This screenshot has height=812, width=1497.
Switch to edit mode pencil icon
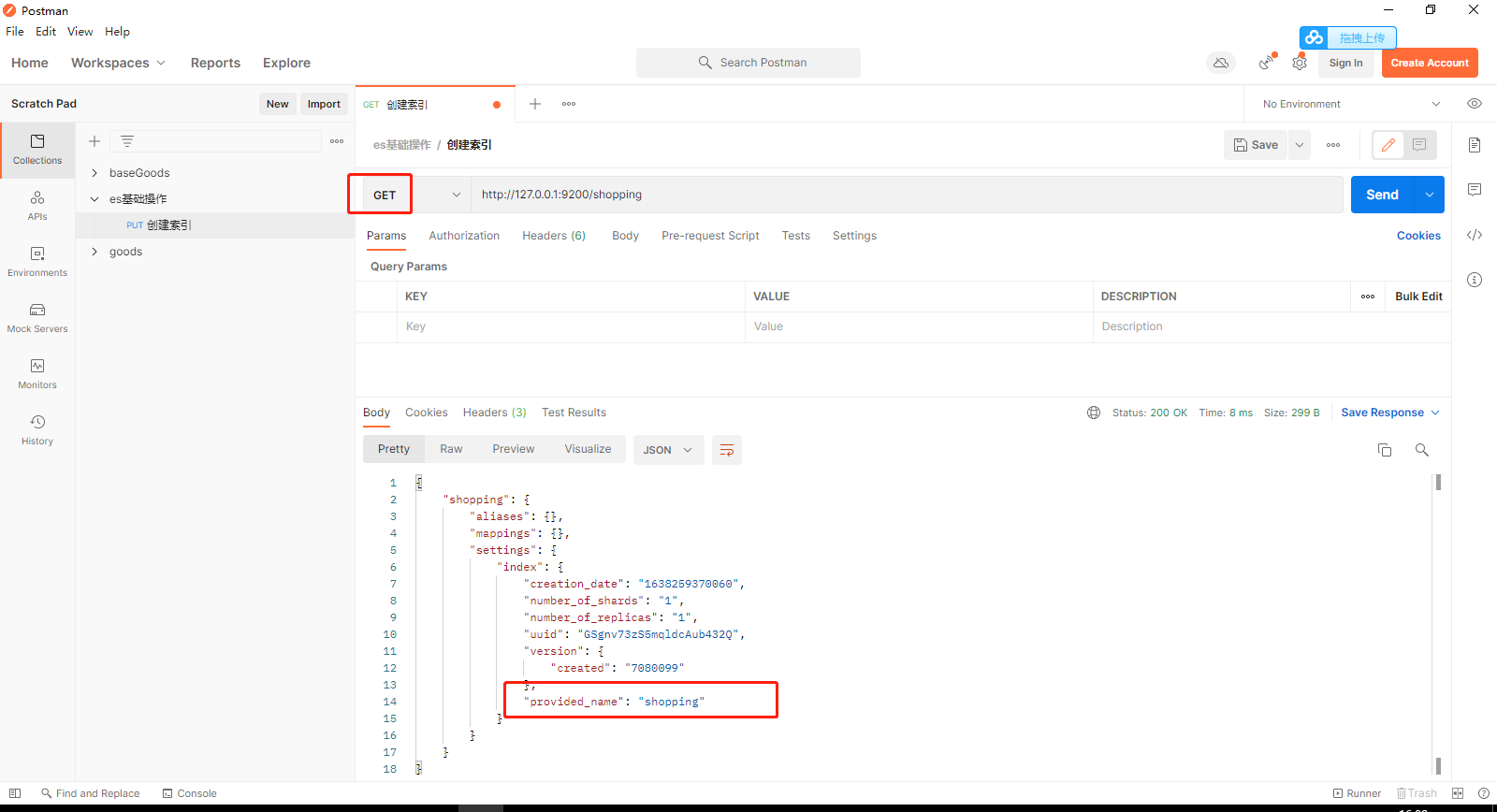click(1388, 145)
